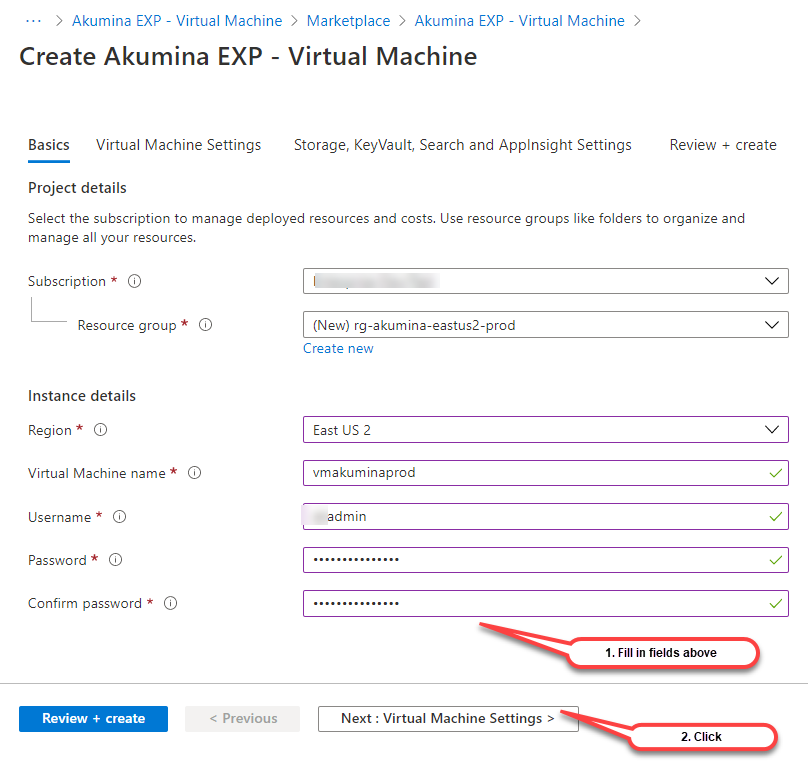Click the breadcrumb ellipsis to show more
This screenshot has width=808, height=761.
(32, 20)
